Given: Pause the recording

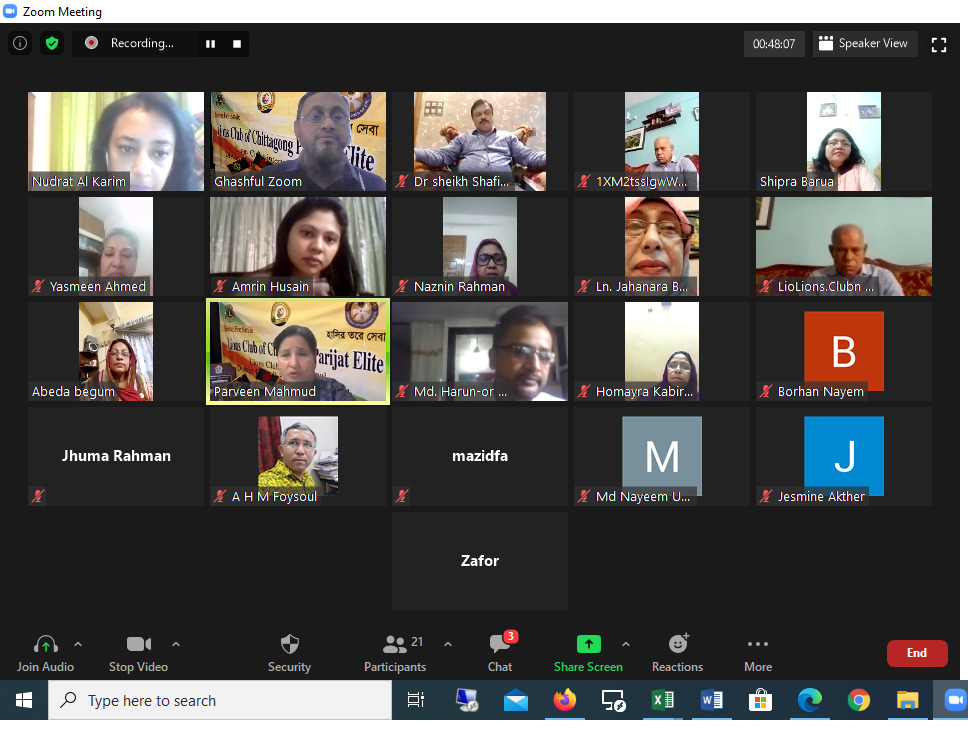Looking at the screenshot, I should 210,44.
